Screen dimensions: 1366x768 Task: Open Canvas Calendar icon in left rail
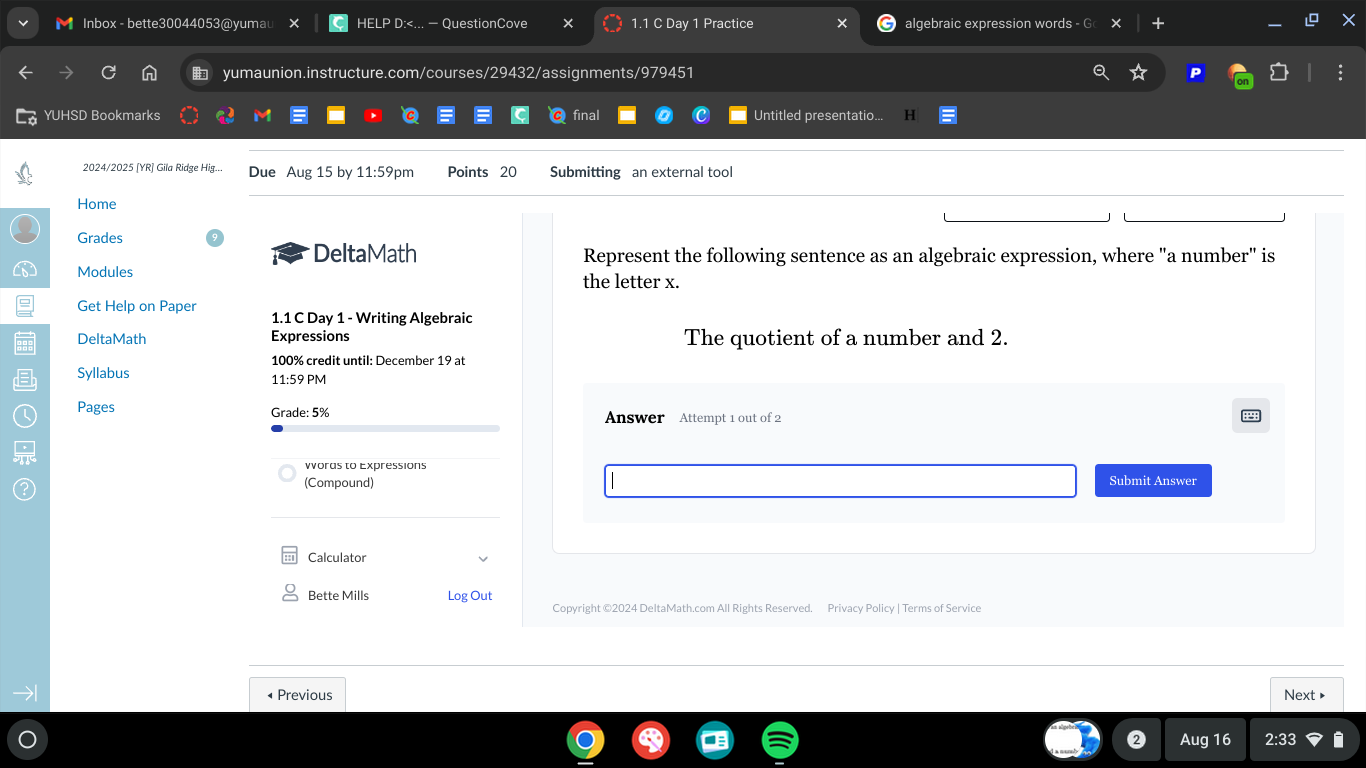tap(25, 343)
